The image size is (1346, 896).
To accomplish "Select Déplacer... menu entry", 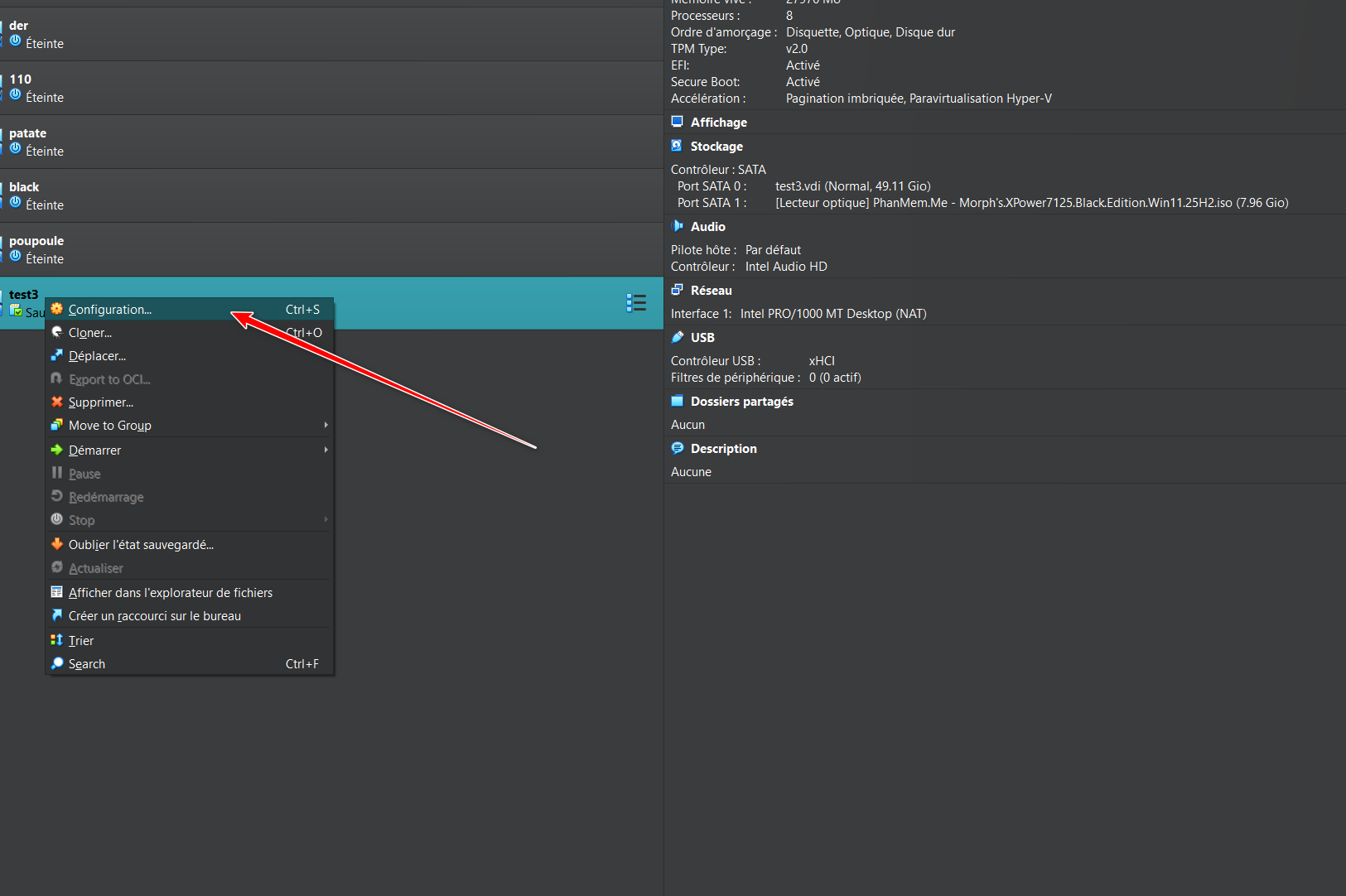I will coord(97,356).
